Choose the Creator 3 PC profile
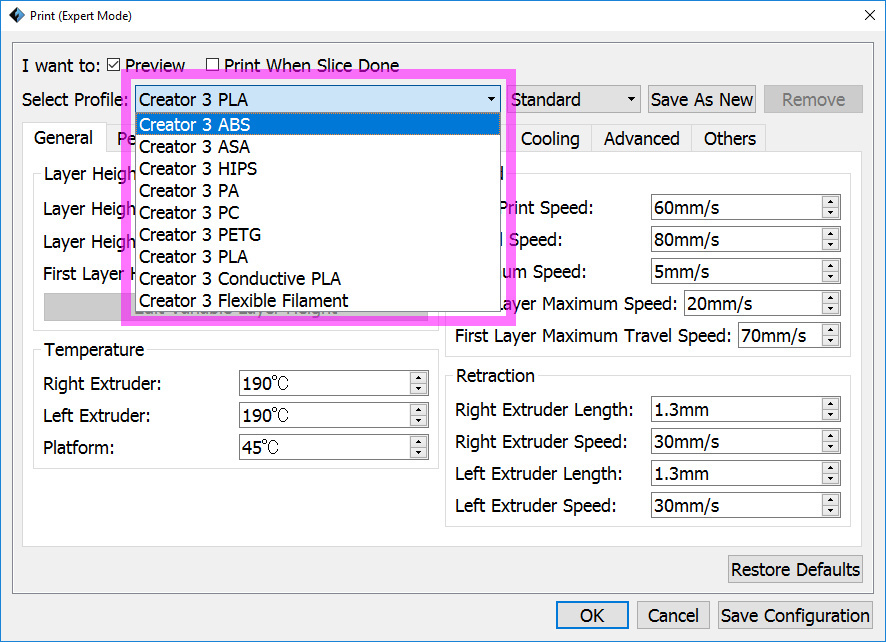Screen dimensions: 886x642 point(318,212)
